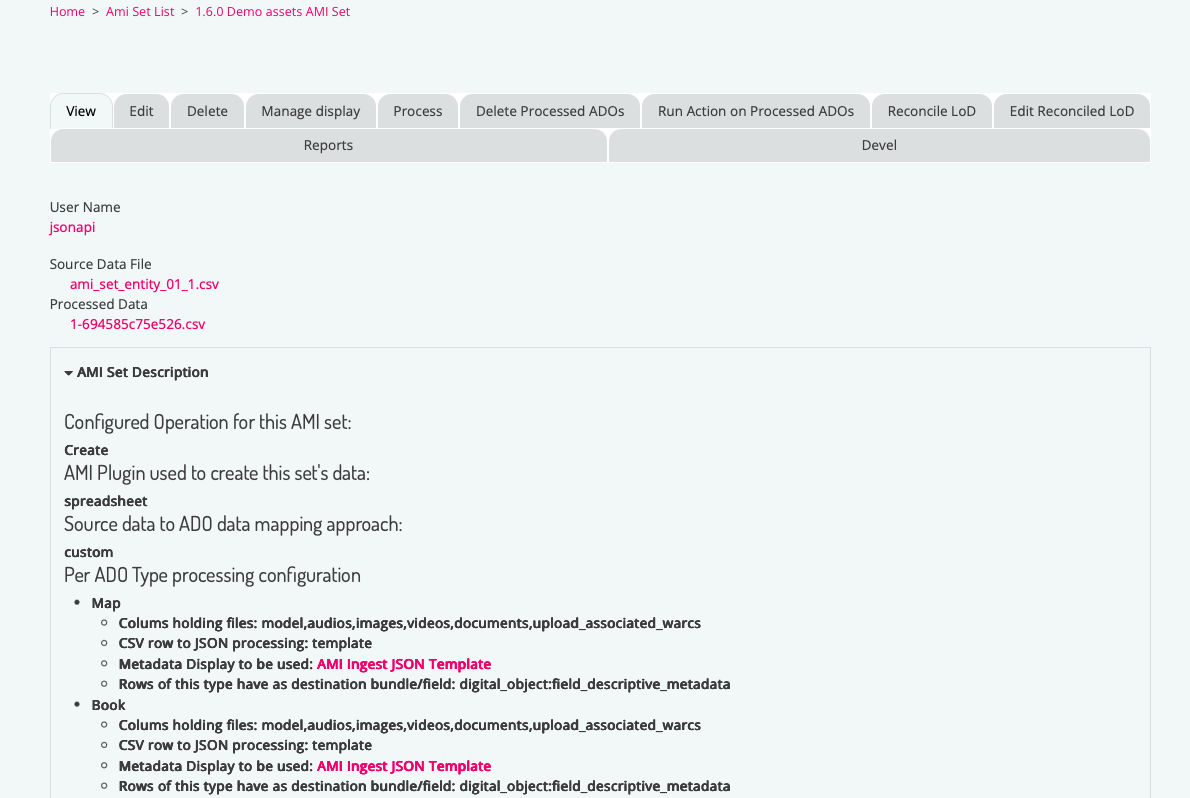
Task: Open the Reports tab
Action: click(x=328, y=145)
